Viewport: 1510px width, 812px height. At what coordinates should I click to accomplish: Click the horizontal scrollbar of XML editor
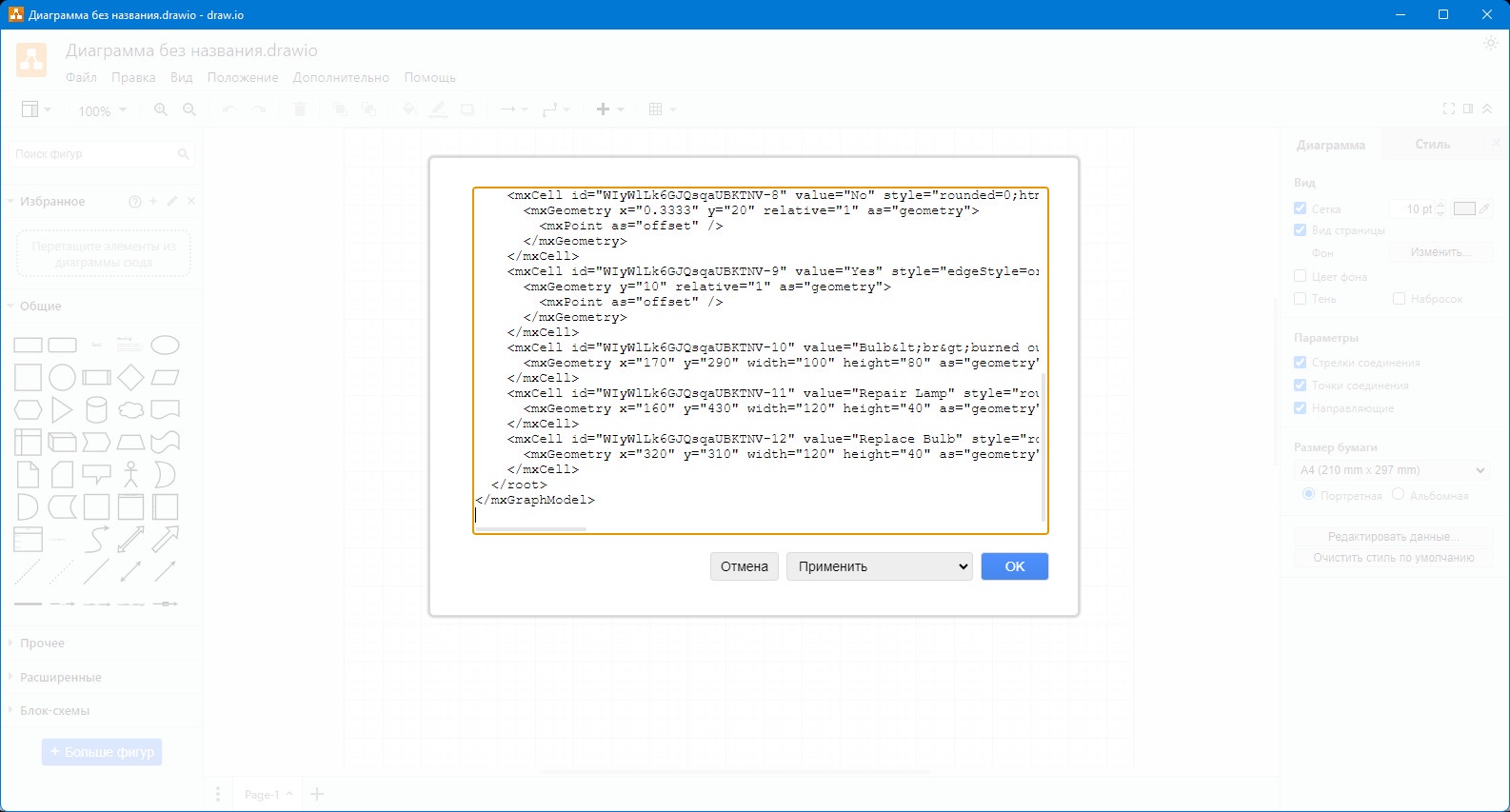(x=531, y=528)
